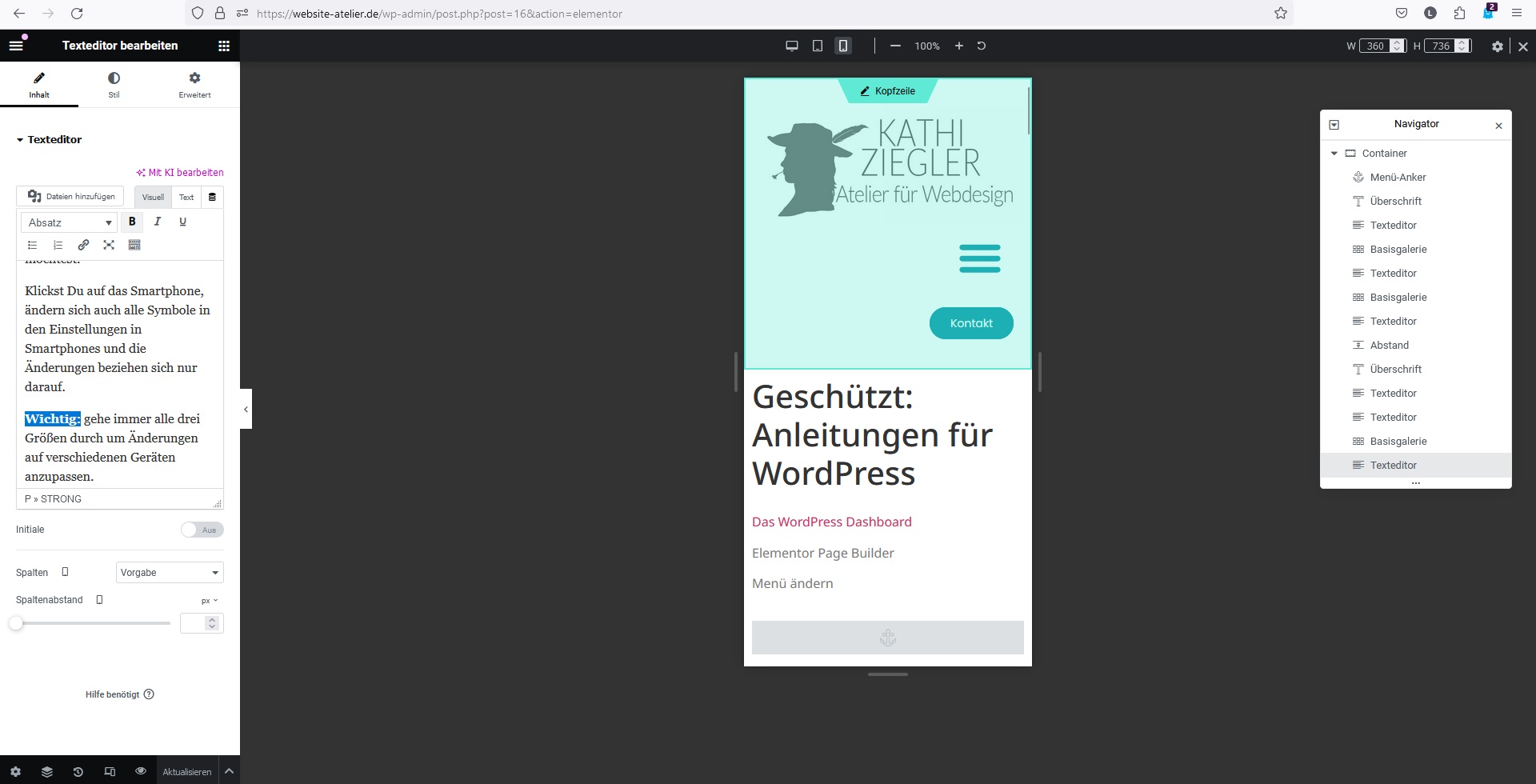Toggle responsive mode in bottom bar
The image size is (1536, 784).
(110, 771)
